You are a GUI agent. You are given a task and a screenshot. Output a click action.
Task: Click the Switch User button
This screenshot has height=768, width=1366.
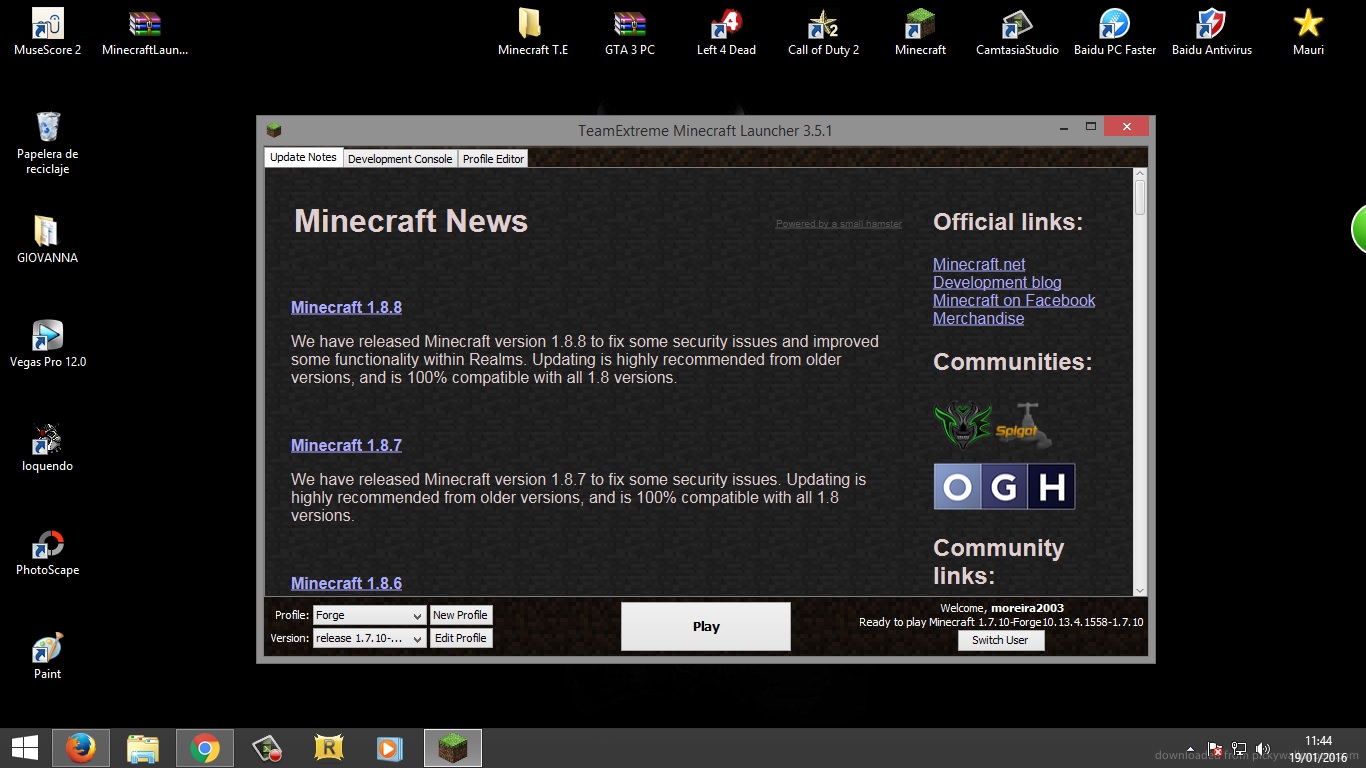coord(1001,640)
